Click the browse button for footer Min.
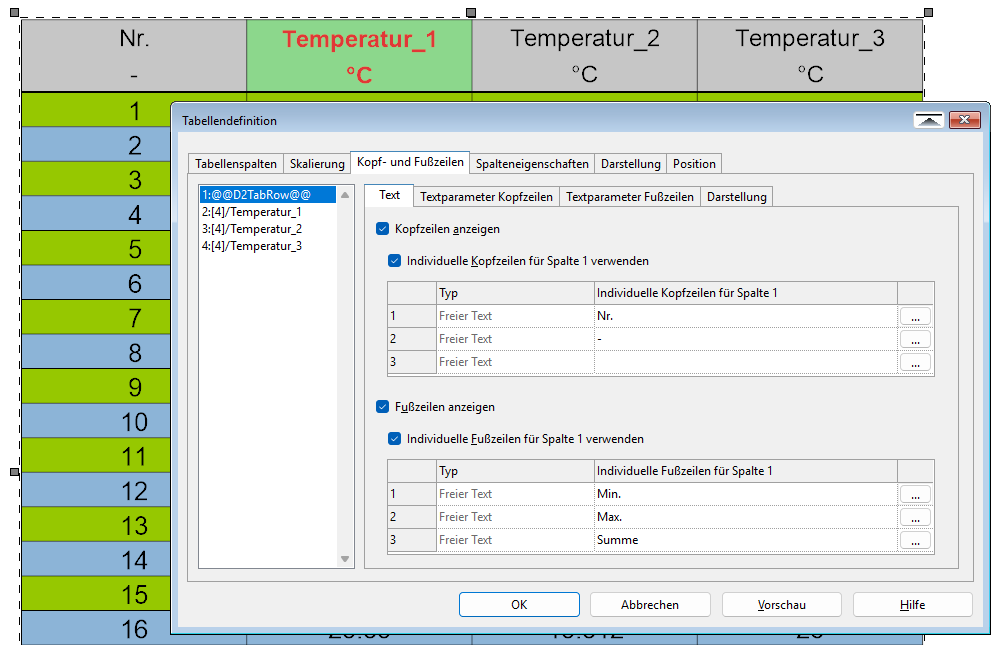This screenshot has height=645, width=1001. 915,494
